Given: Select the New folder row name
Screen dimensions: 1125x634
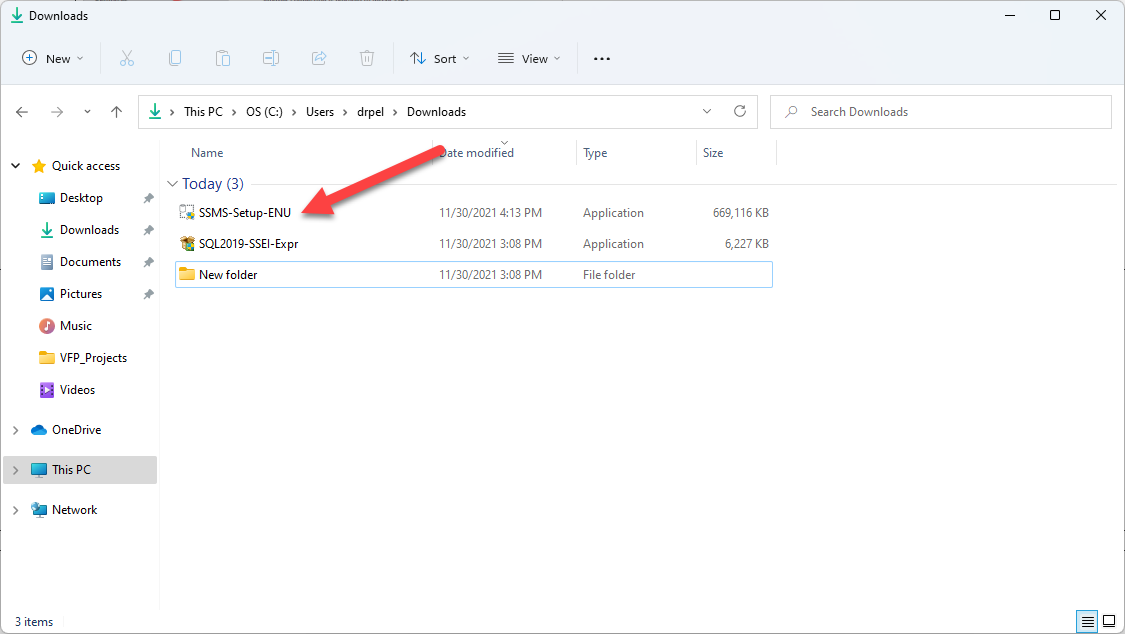Looking at the screenshot, I should point(227,275).
